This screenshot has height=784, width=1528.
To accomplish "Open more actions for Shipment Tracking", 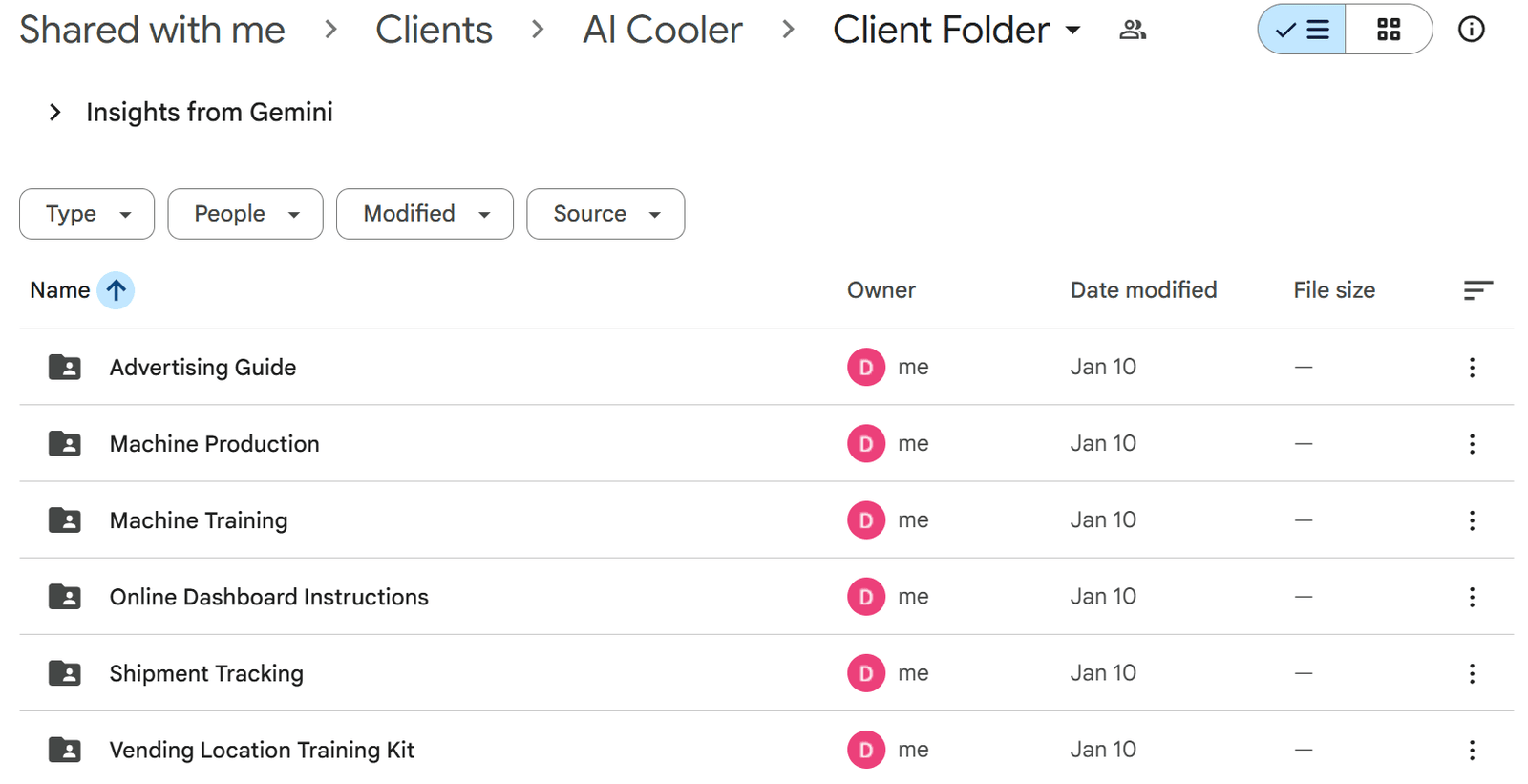I will (1472, 673).
